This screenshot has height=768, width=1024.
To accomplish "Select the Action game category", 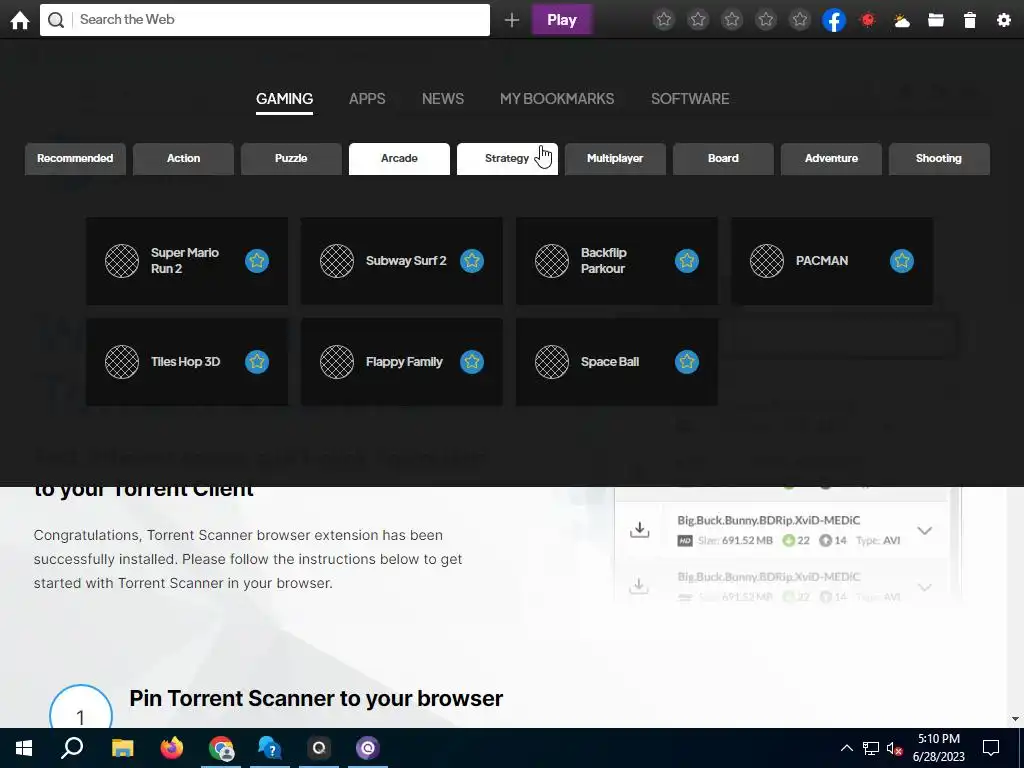I will pos(184,159).
